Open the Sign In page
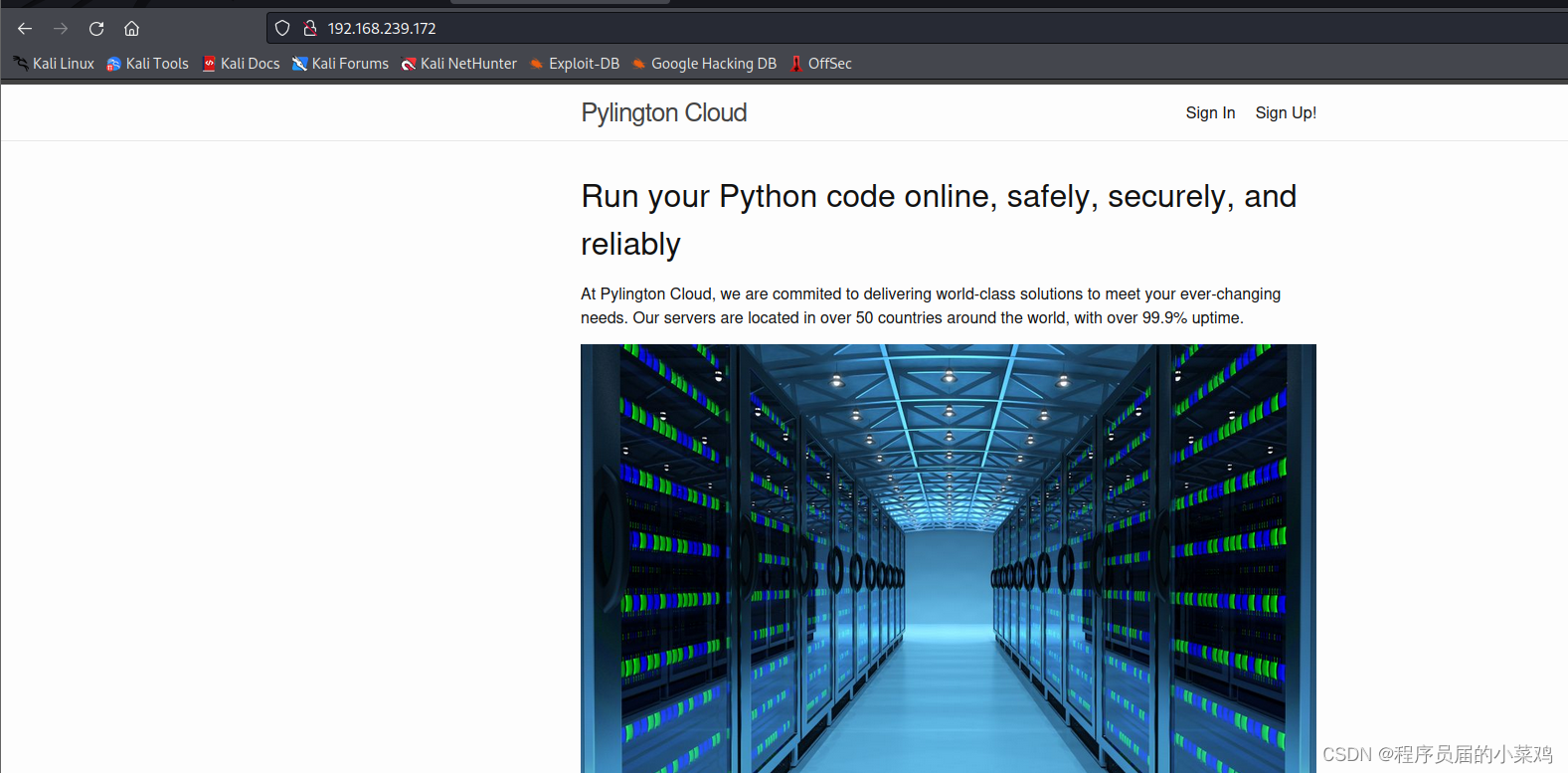Viewport: 1568px width, 773px height. coord(1210,113)
